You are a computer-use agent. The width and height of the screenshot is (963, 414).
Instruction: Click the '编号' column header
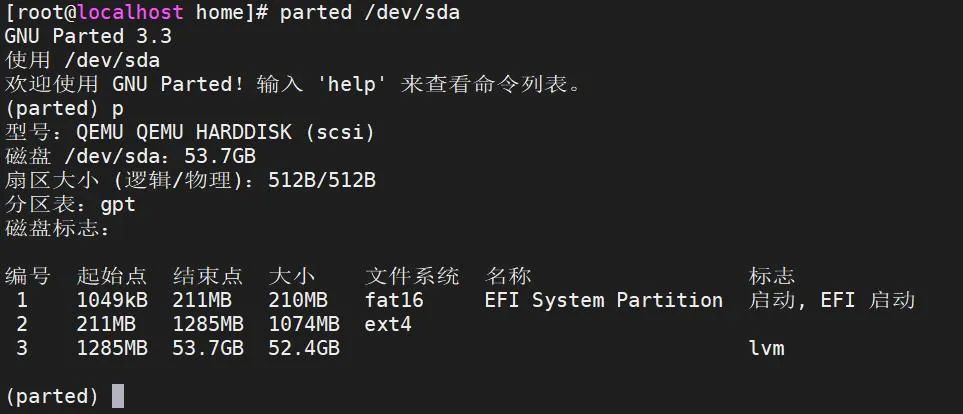(27, 276)
